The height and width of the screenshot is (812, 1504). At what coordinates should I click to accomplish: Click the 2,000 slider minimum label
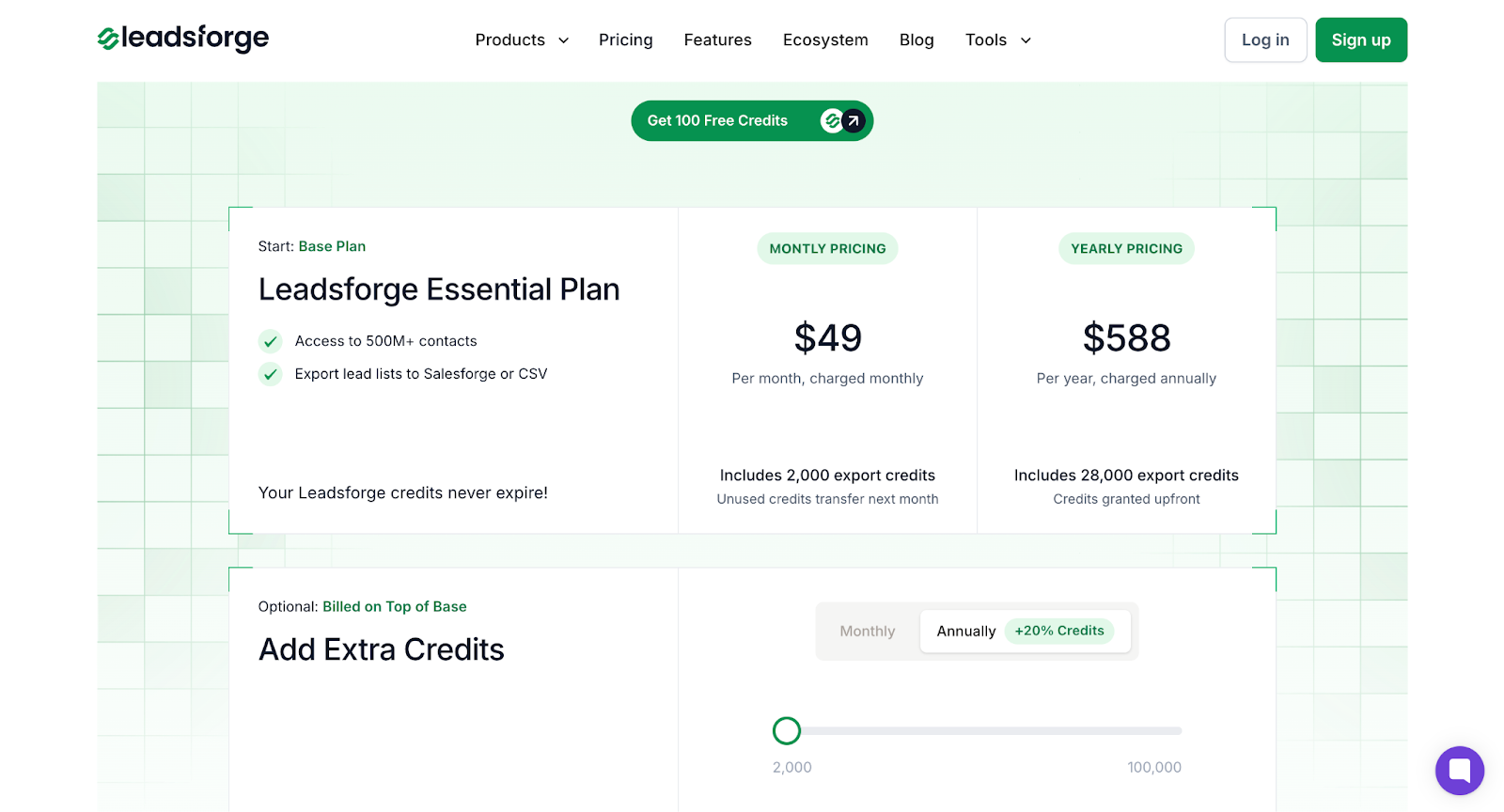coord(792,768)
